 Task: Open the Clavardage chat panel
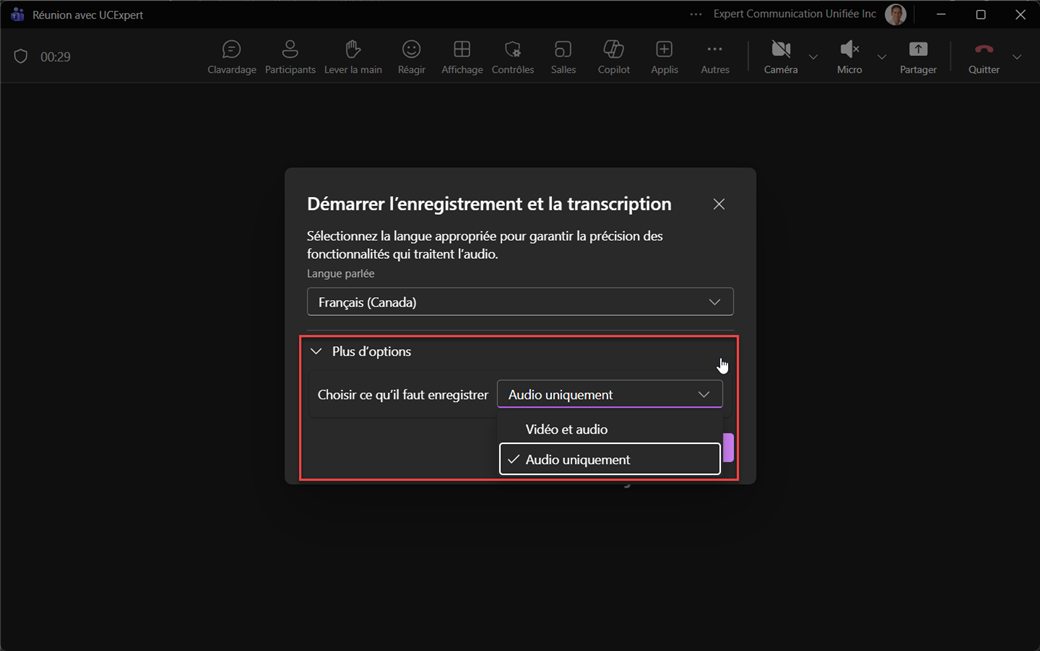pyautogui.click(x=231, y=57)
